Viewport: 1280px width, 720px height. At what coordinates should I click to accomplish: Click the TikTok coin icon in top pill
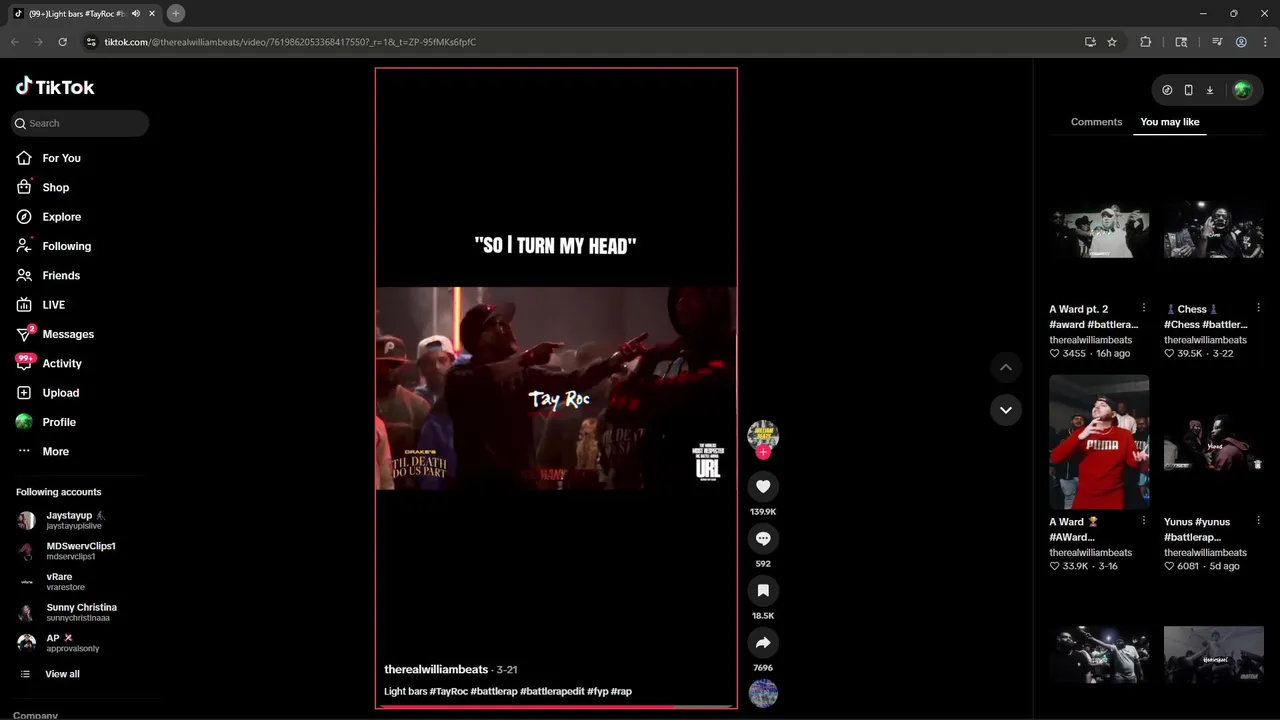pos(1167,90)
